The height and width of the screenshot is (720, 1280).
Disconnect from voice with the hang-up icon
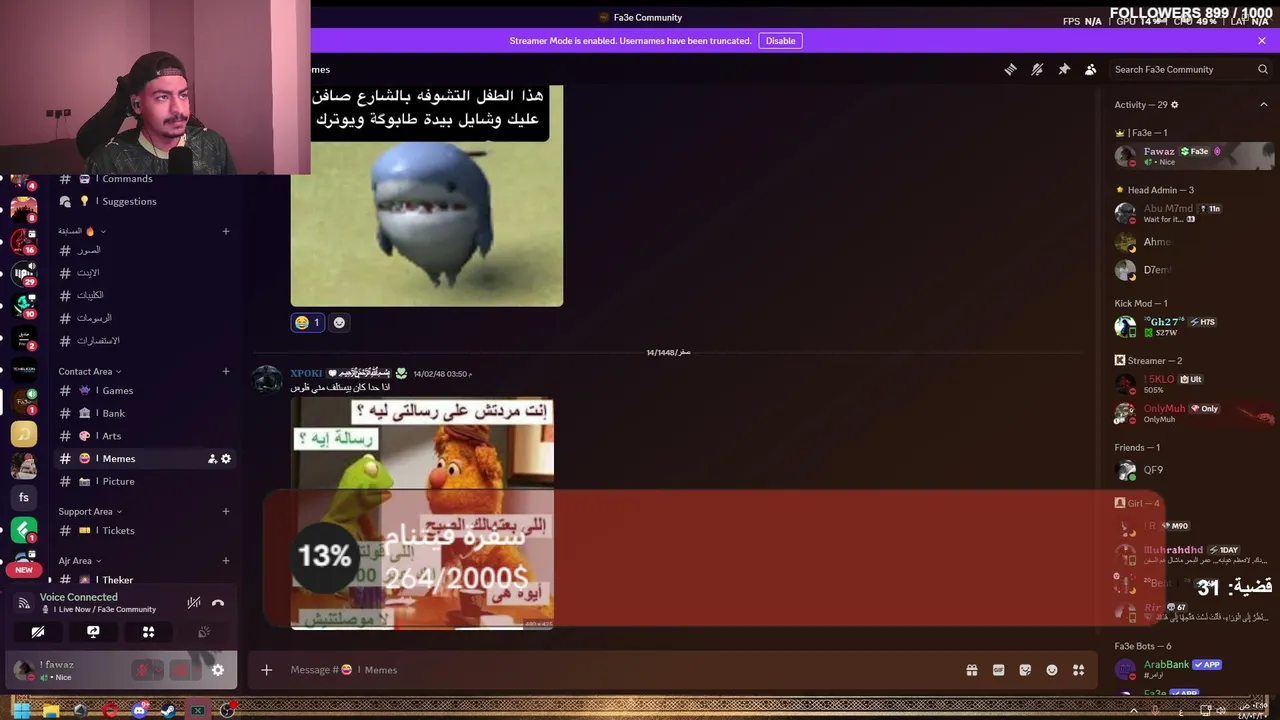coord(218,603)
